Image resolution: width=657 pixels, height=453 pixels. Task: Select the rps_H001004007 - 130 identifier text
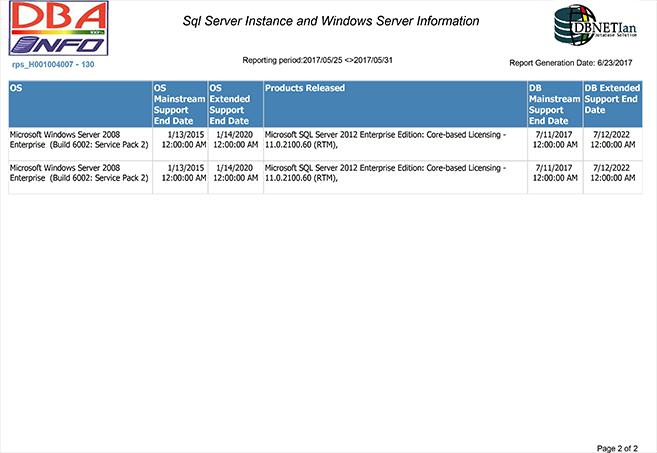click(x=53, y=65)
